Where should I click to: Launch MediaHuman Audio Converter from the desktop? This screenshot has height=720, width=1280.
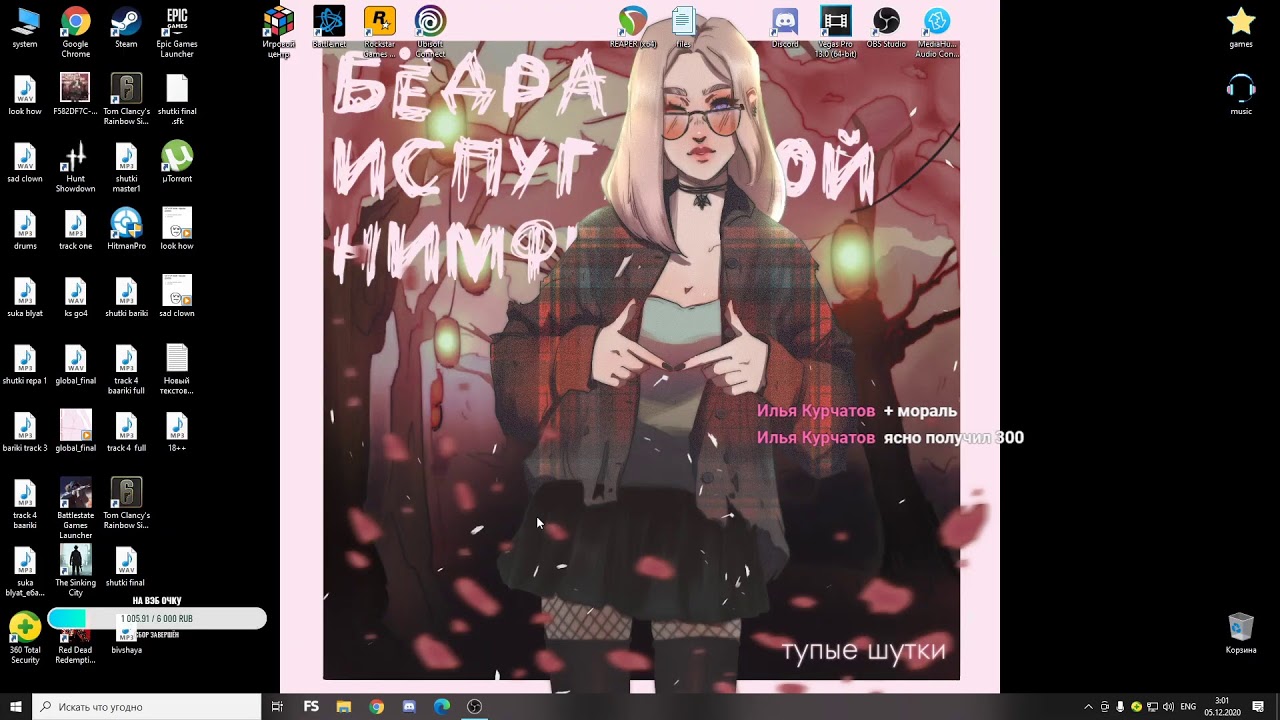click(937, 32)
